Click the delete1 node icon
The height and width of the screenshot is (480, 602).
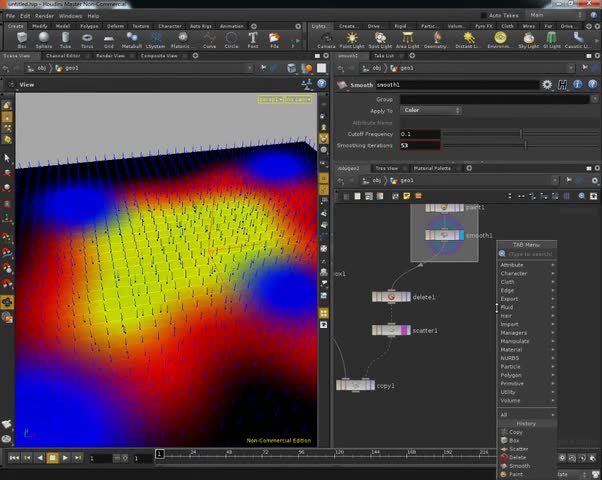click(391, 297)
